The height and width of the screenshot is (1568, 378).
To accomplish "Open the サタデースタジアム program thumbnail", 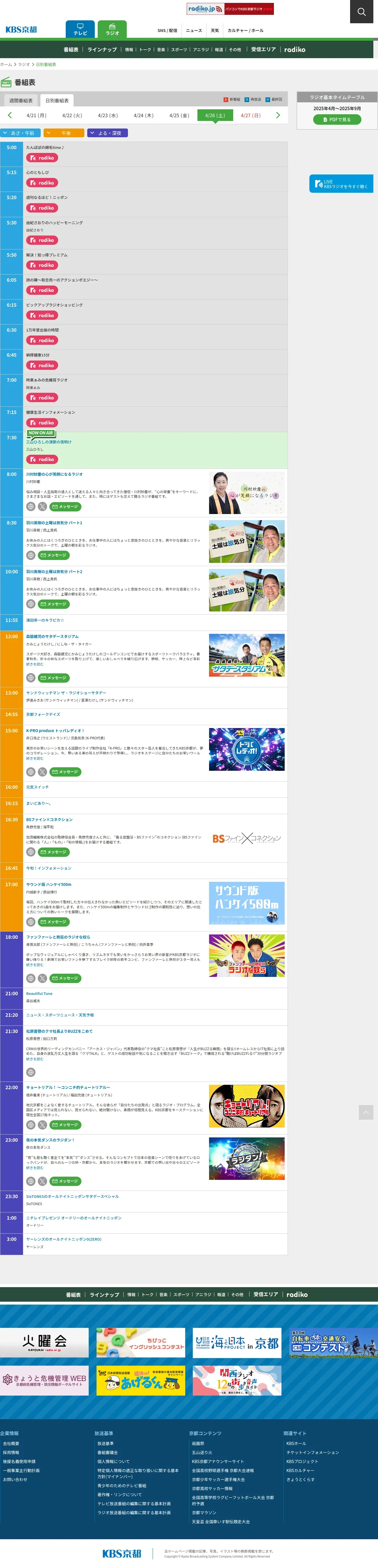I will click(x=247, y=655).
